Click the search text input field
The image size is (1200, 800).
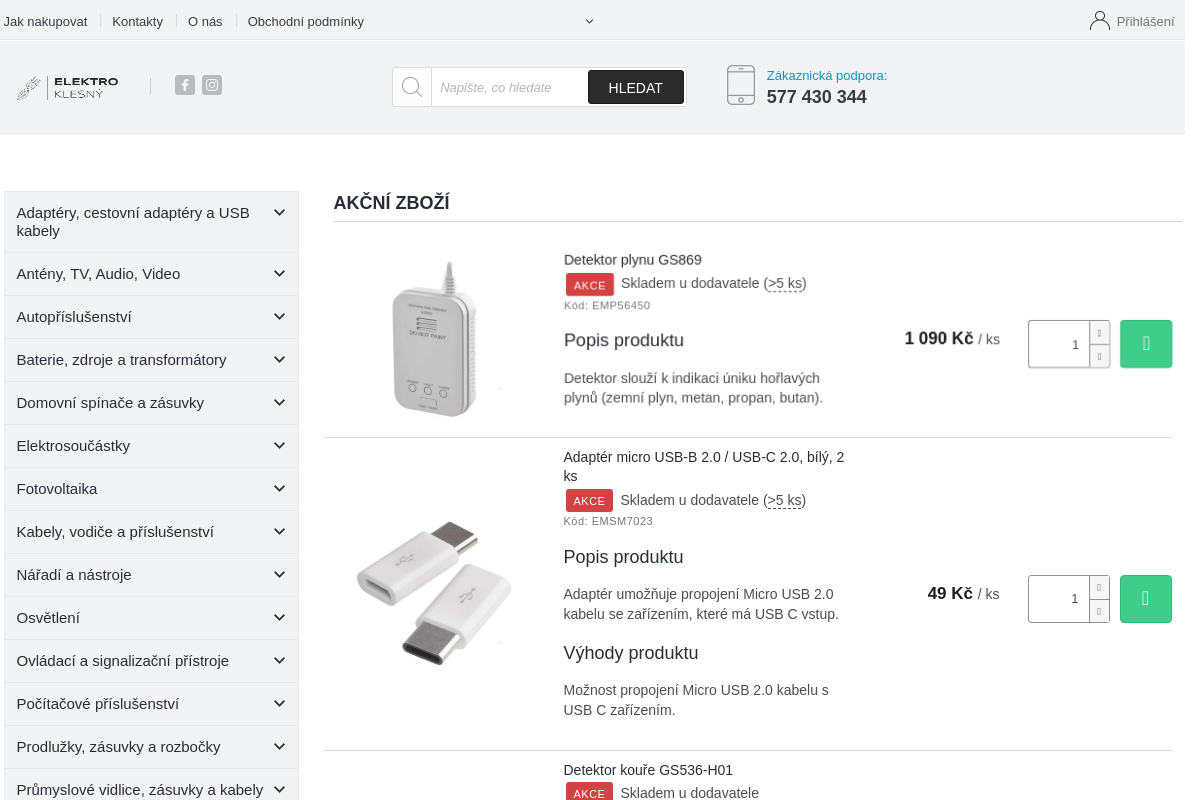click(x=509, y=87)
